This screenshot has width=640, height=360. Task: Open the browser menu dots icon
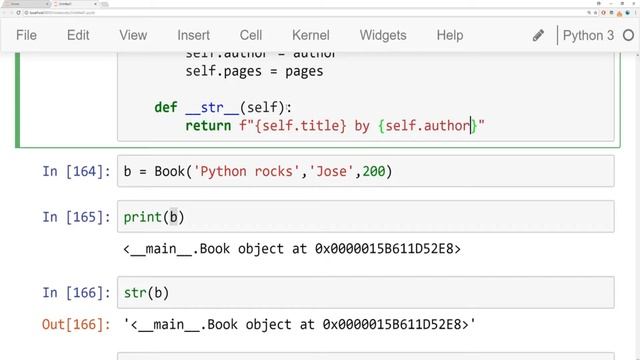coord(635,13)
